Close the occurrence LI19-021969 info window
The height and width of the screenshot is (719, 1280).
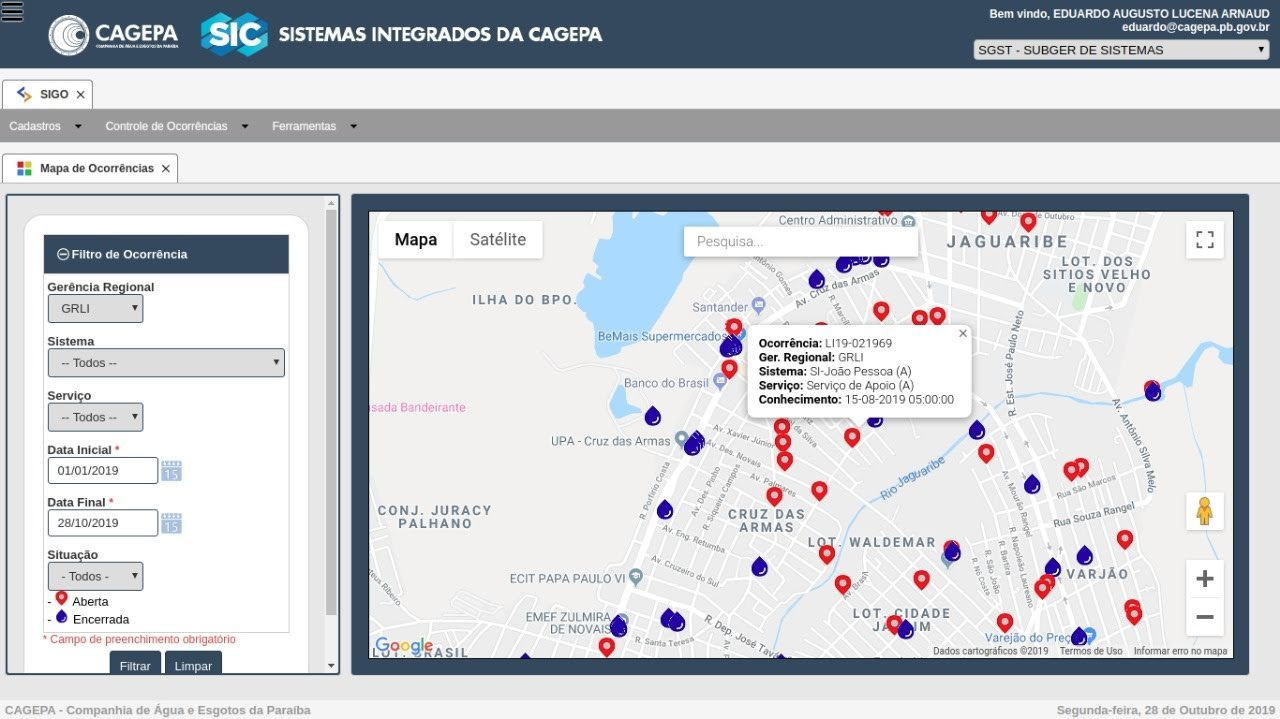tap(963, 334)
